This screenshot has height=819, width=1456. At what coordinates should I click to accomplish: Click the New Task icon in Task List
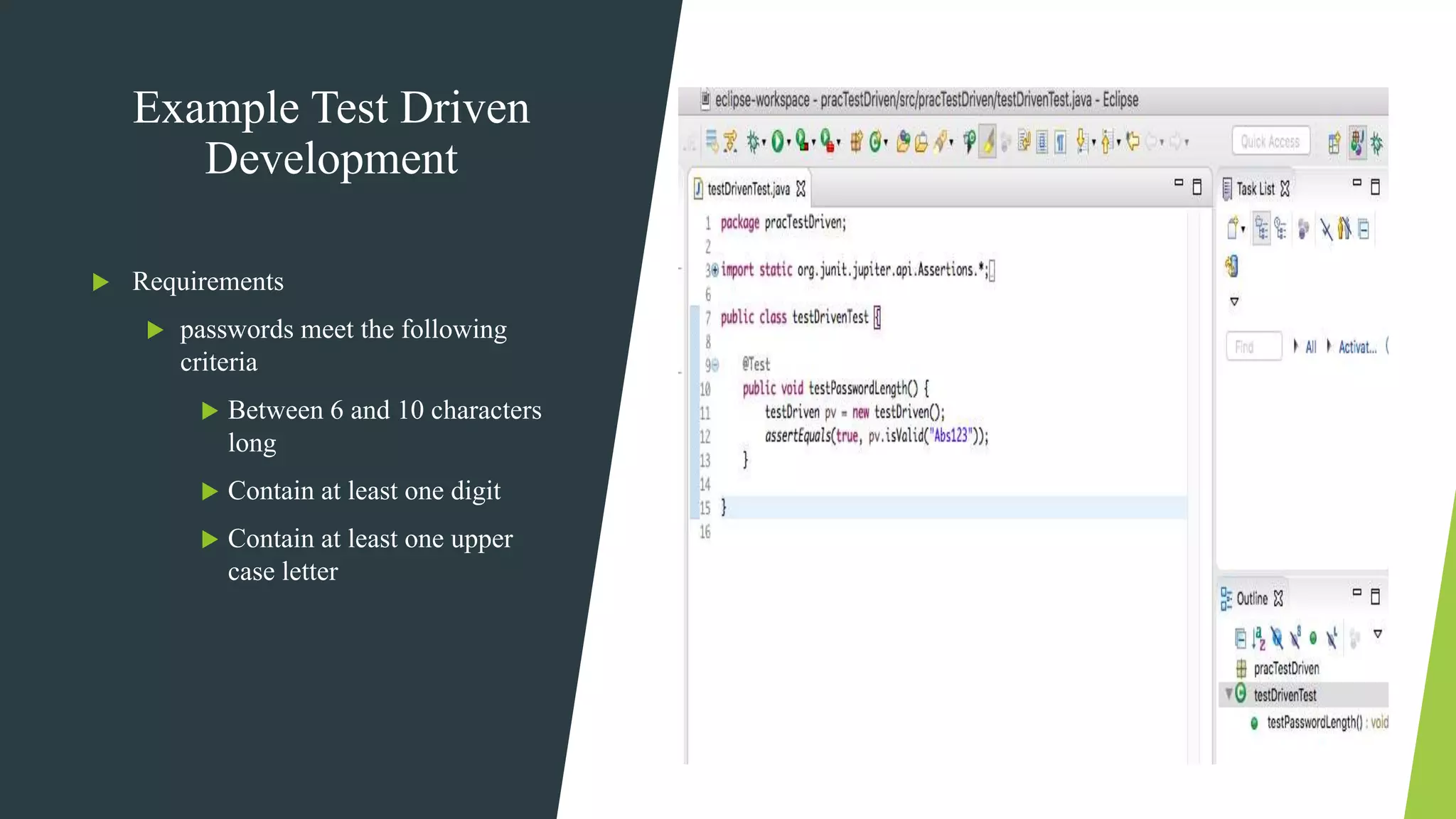(x=1233, y=229)
